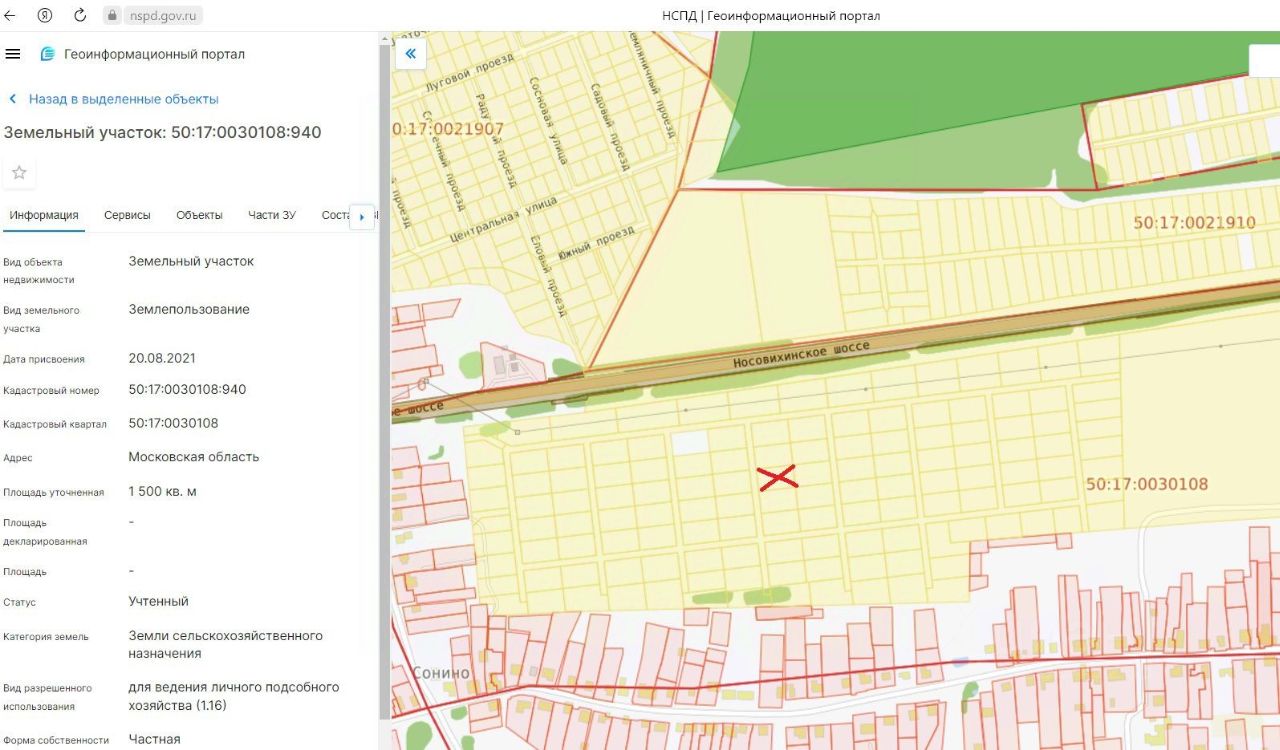The width and height of the screenshot is (1280, 750).
Task: Open the Объекты tab
Action: (199, 215)
